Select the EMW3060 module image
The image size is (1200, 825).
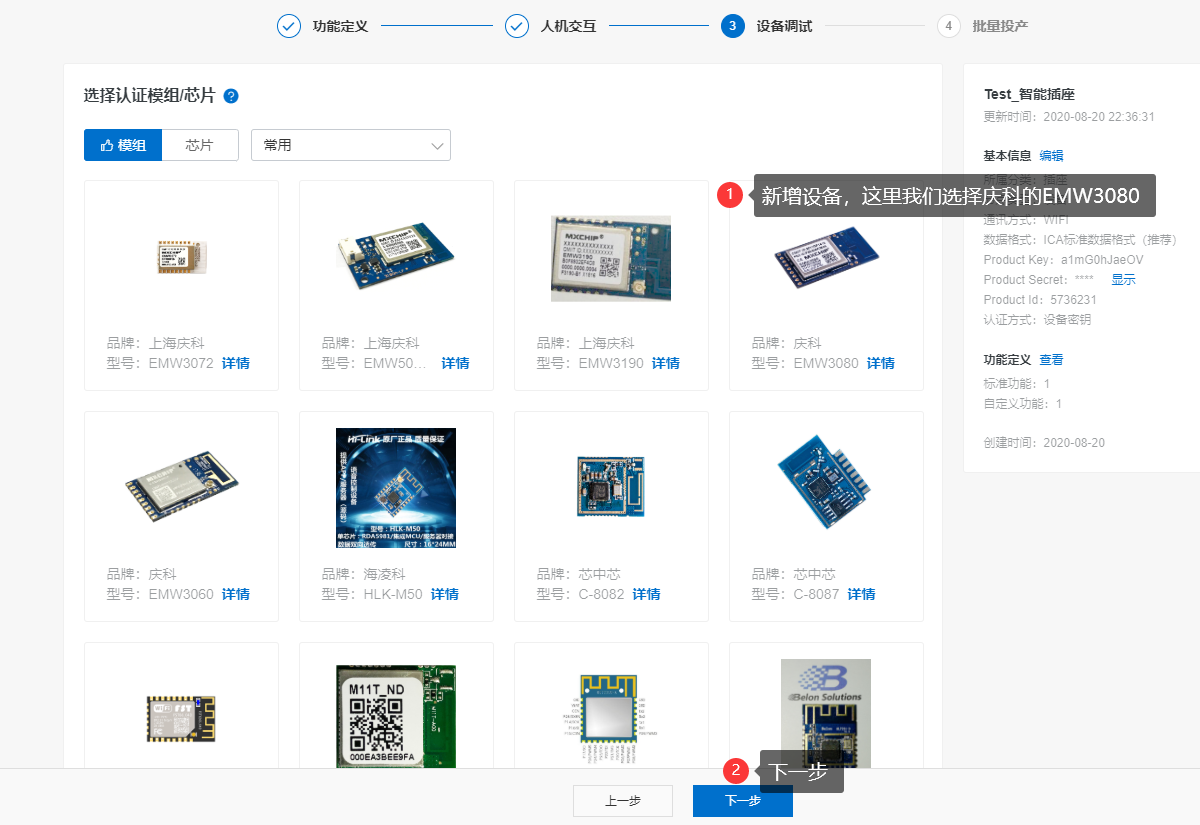point(181,486)
